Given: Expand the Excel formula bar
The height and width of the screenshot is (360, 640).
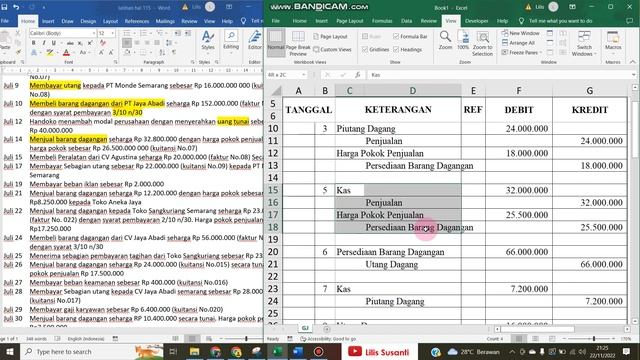Looking at the screenshot, I should [633, 75].
